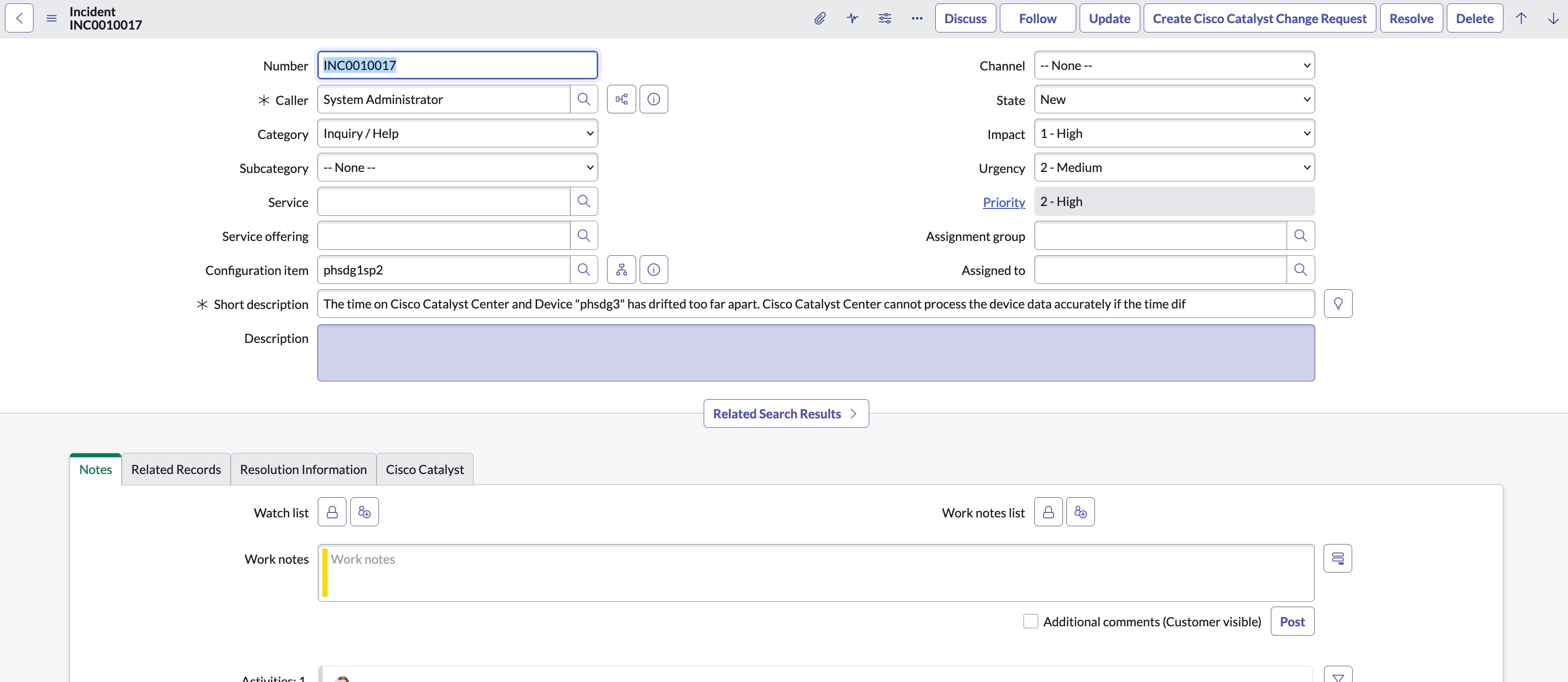Preview the Caller record via the info icon
Viewport: 1568px width, 682px height.
pos(654,99)
